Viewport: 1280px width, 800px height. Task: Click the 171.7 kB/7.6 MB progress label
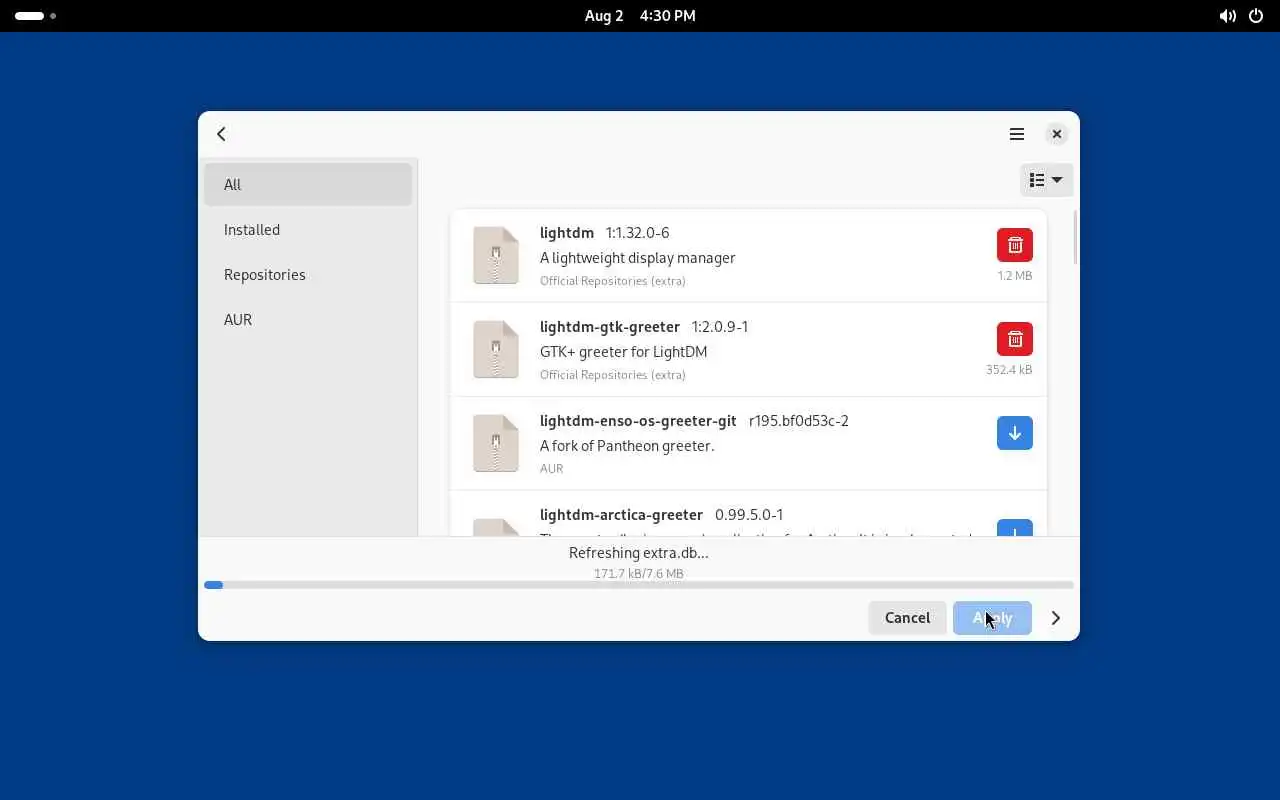pyautogui.click(x=639, y=574)
